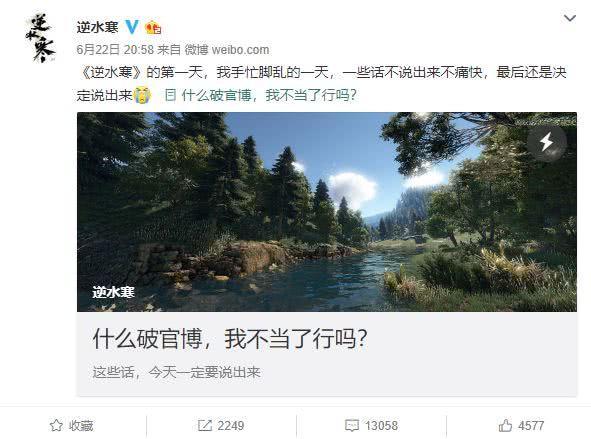
Task: Open the forest river cover image
Action: point(327,212)
